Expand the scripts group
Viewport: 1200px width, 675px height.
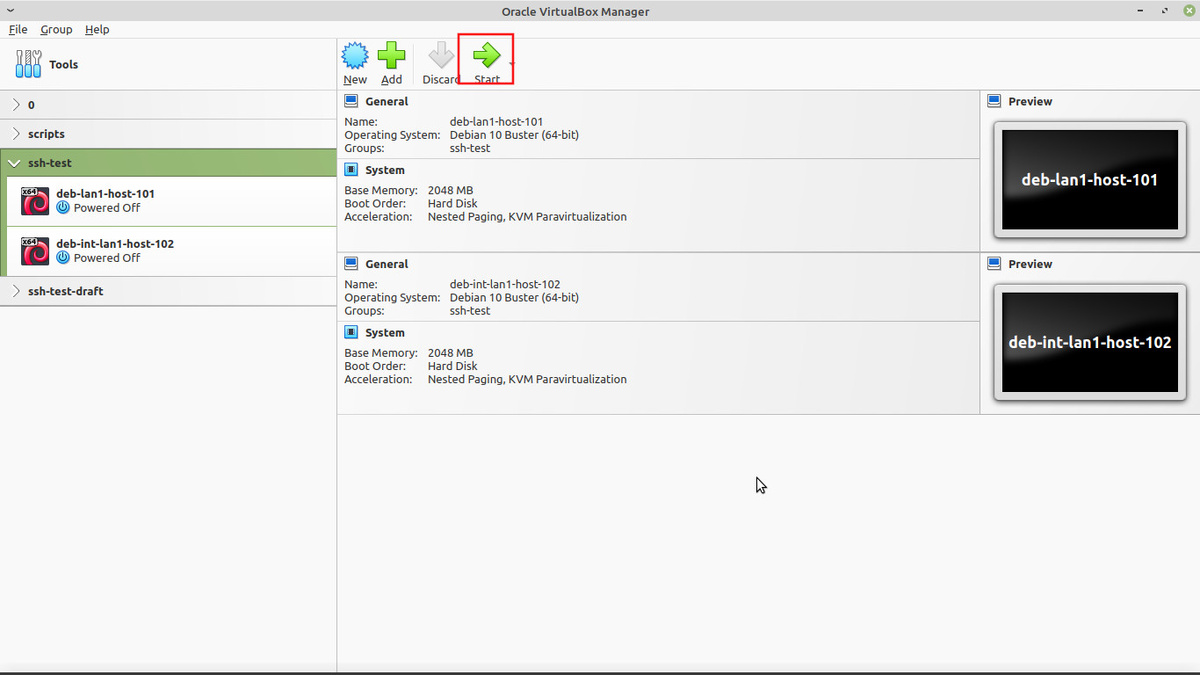[x=17, y=134]
